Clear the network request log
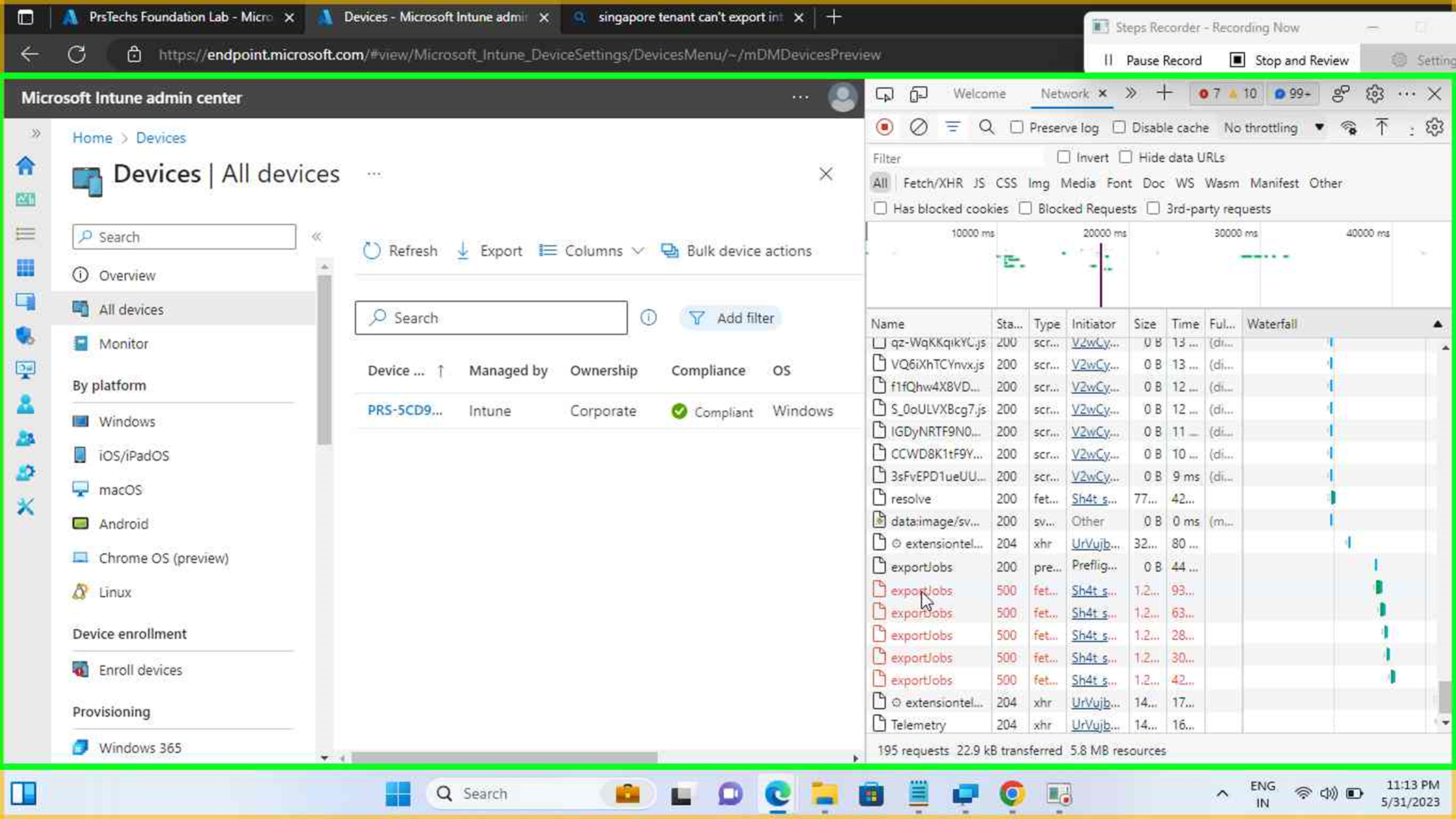Image resolution: width=1456 pixels, height=819 pixels. tap(919, 127)
